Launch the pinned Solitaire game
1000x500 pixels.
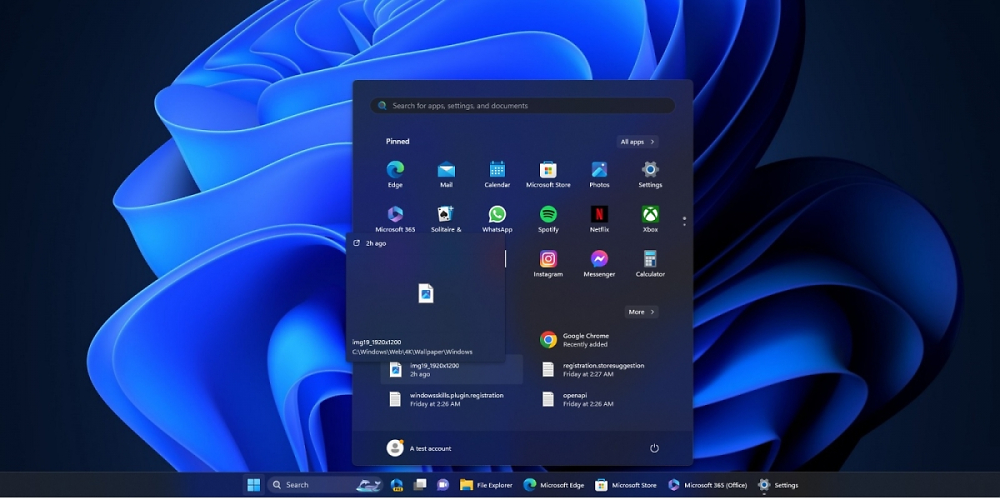point(446,219)
